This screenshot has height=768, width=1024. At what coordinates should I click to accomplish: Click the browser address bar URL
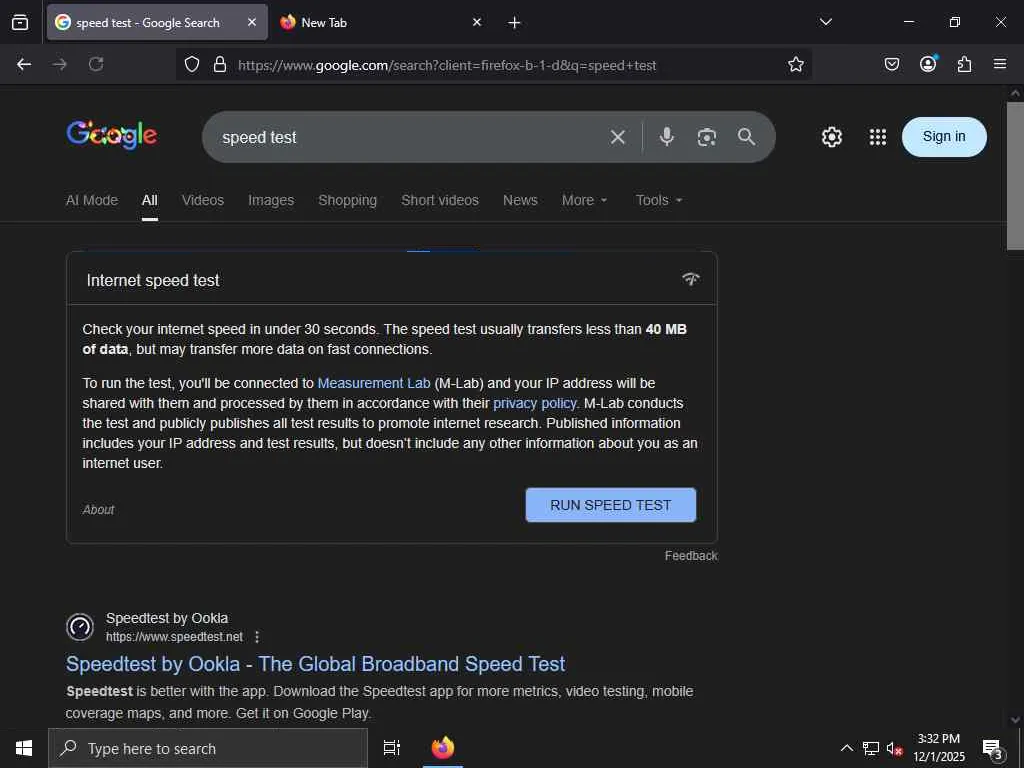point(447,65)
